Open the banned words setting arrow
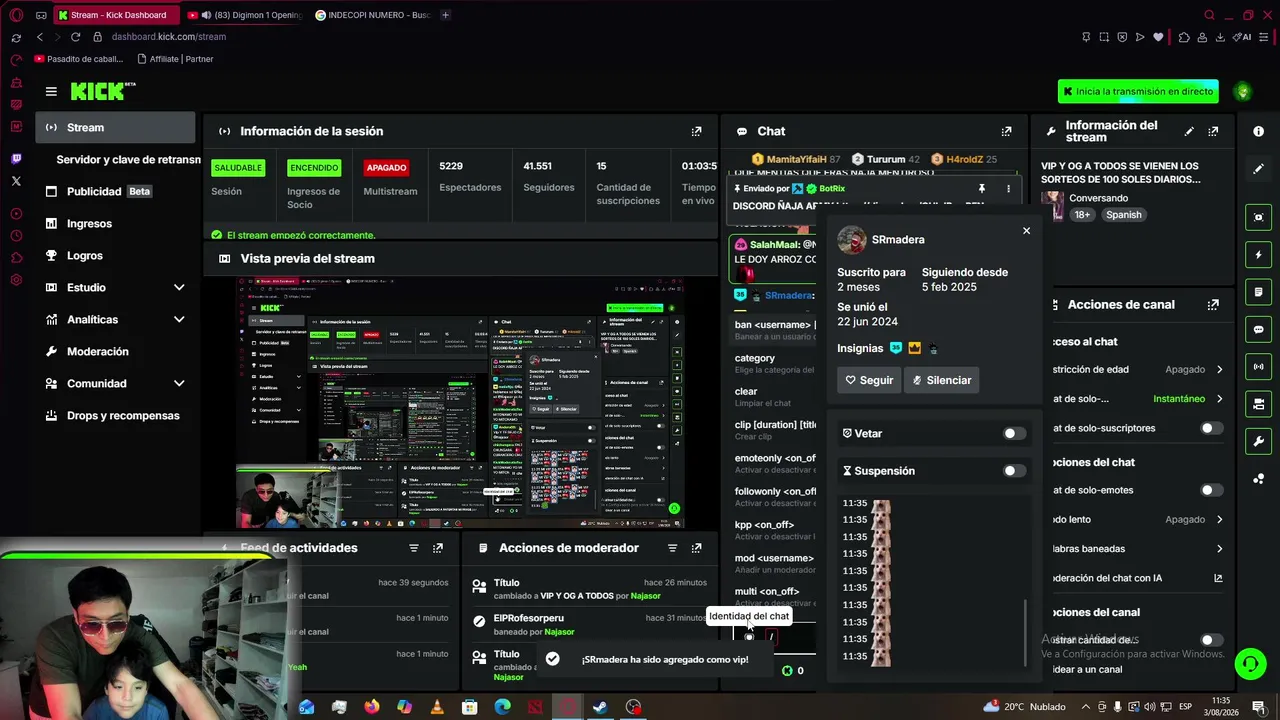This screenshot has width=1280, height=720. [1219, 549]
